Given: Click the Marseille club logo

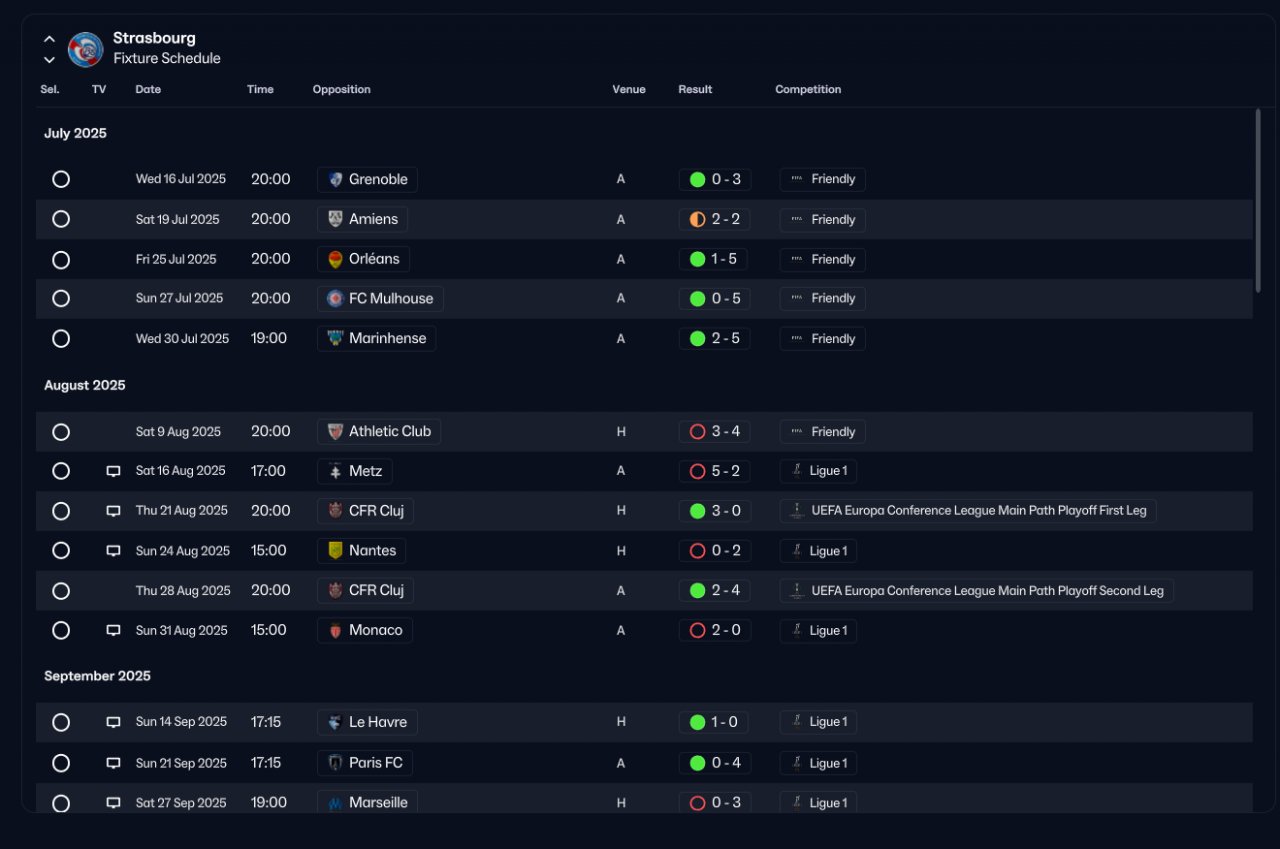Looking at the screenshot, I should point(336,802).
